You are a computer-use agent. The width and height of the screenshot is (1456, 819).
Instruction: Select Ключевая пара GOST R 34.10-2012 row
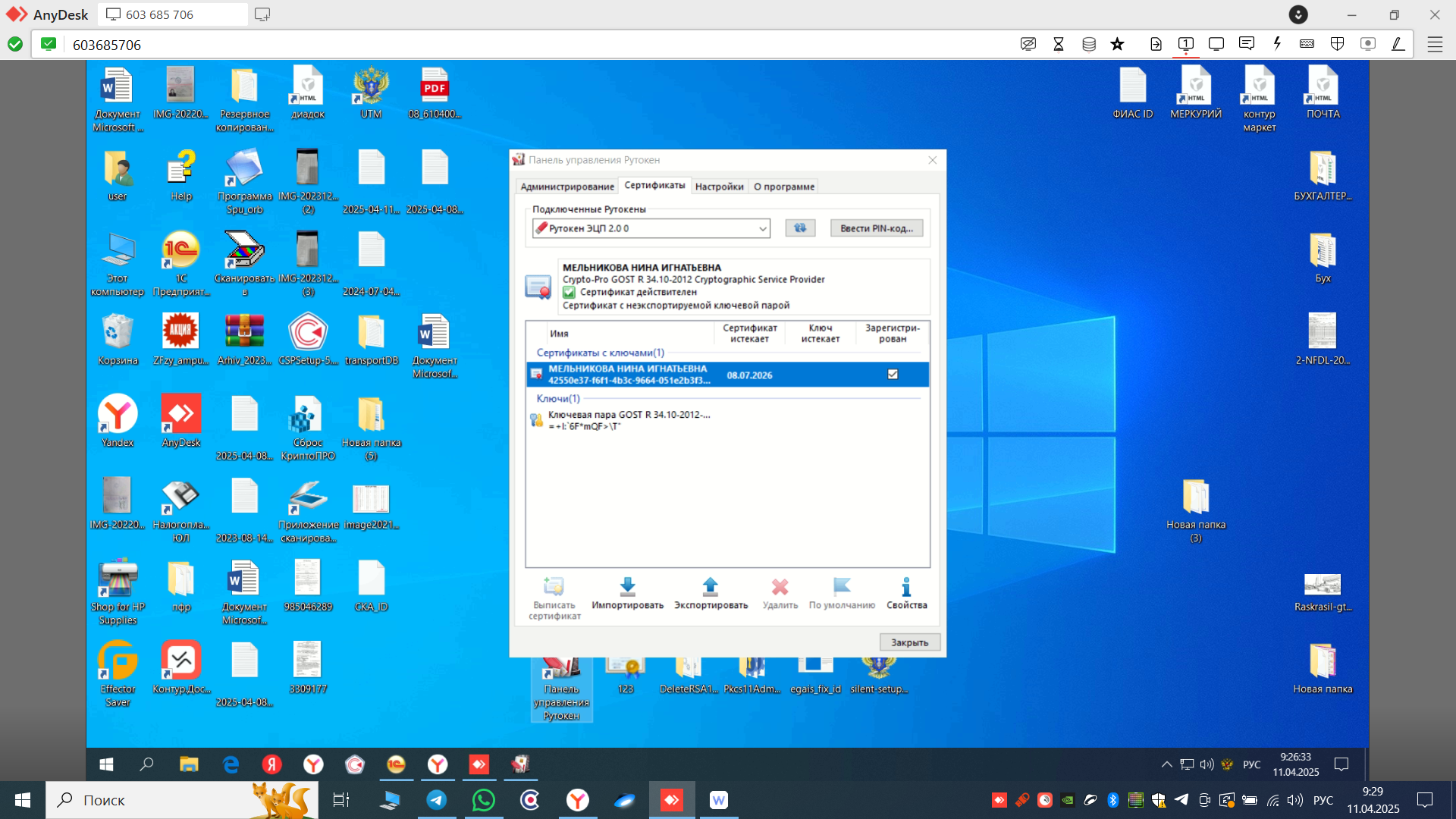pyautogui.click(x=727, y=420)
